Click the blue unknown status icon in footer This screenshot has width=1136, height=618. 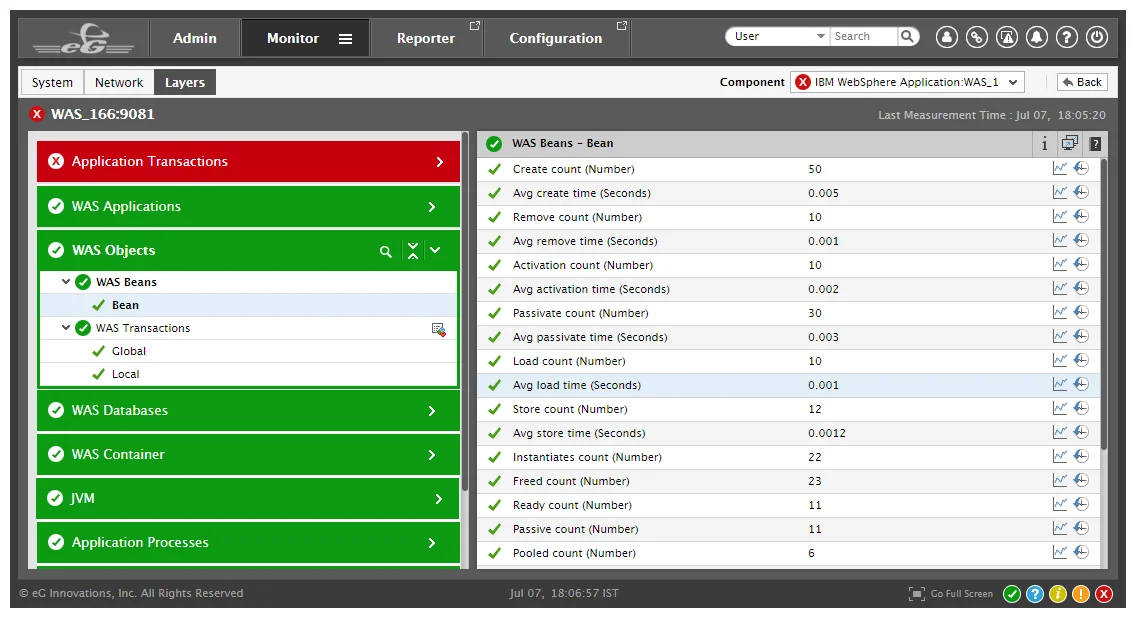tap(1035, 594)
